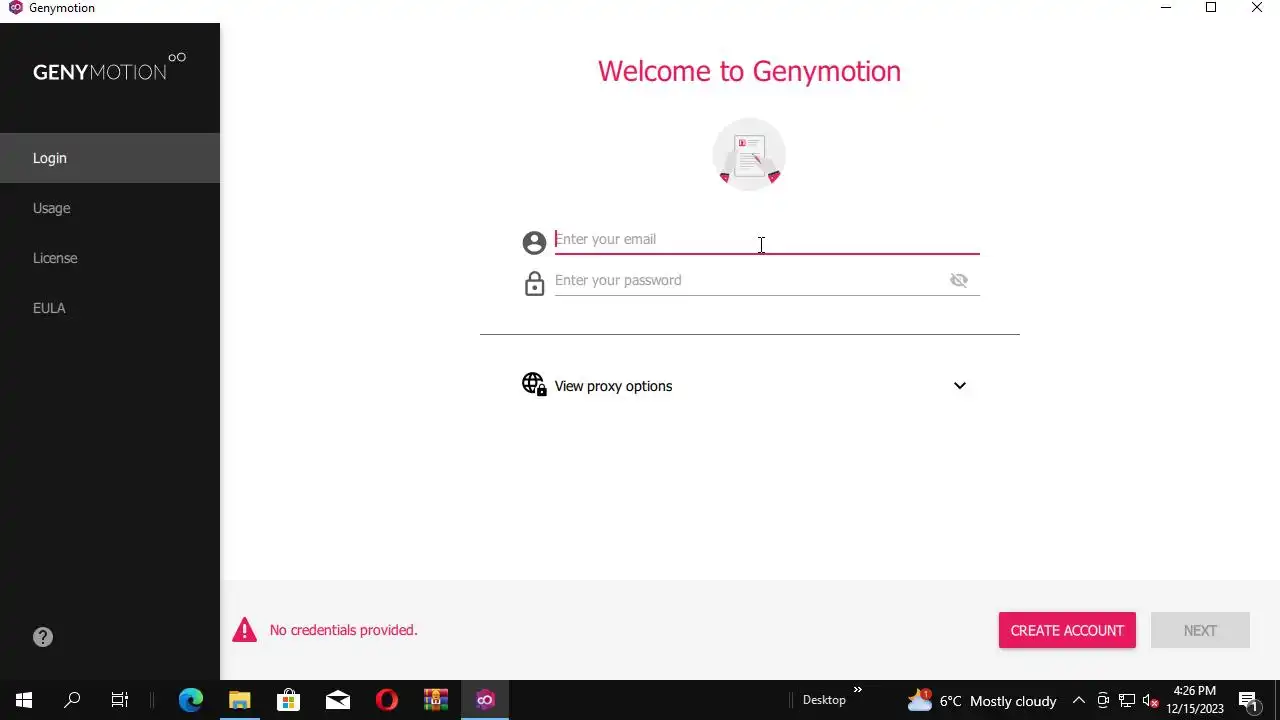The image size is (1280, 720).
Task: Open the EULA sidebar item
Action: pos(110,308)
